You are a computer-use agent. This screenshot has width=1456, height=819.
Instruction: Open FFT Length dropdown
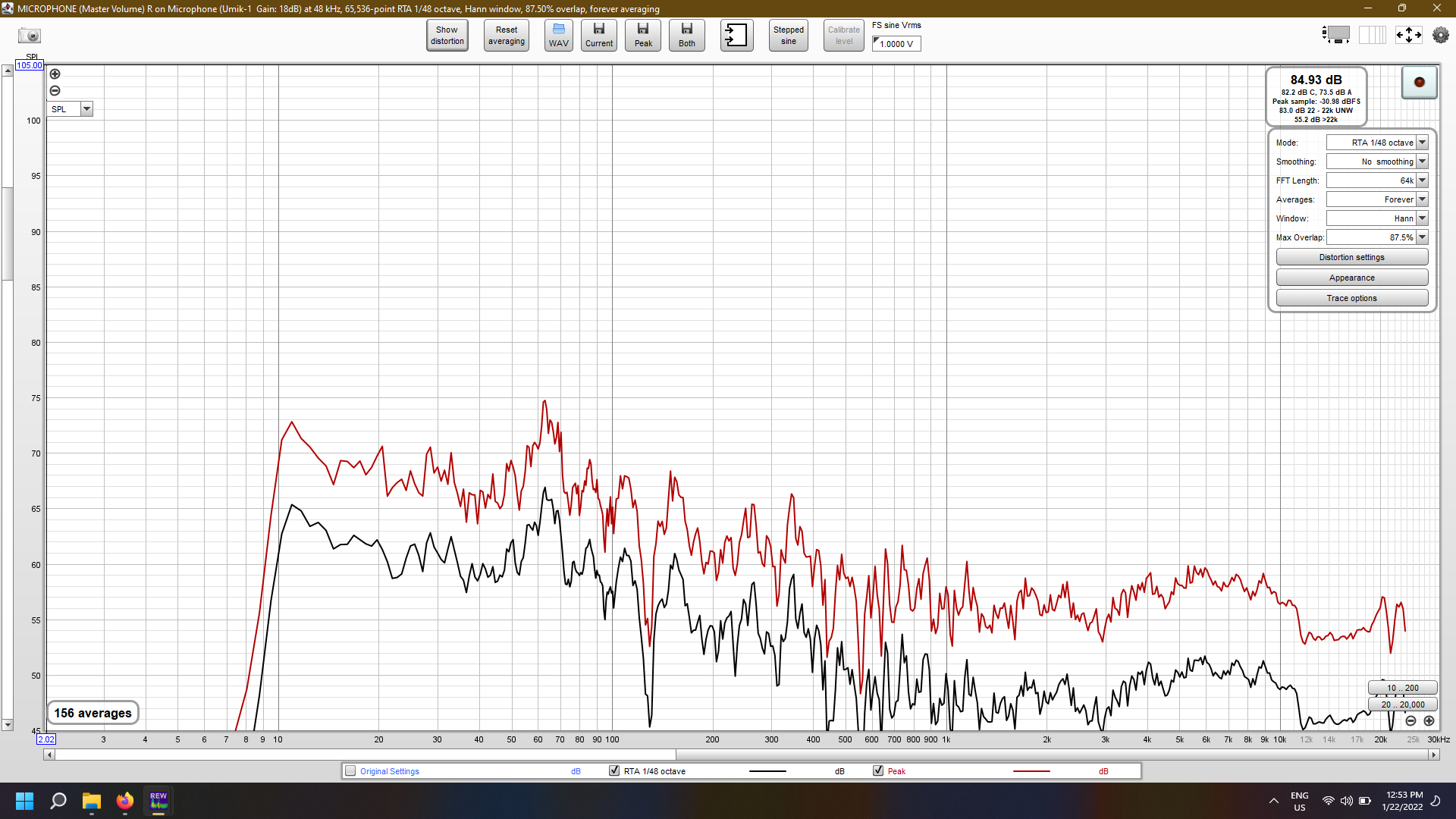pyautogui.click(x=1377, y=180)
